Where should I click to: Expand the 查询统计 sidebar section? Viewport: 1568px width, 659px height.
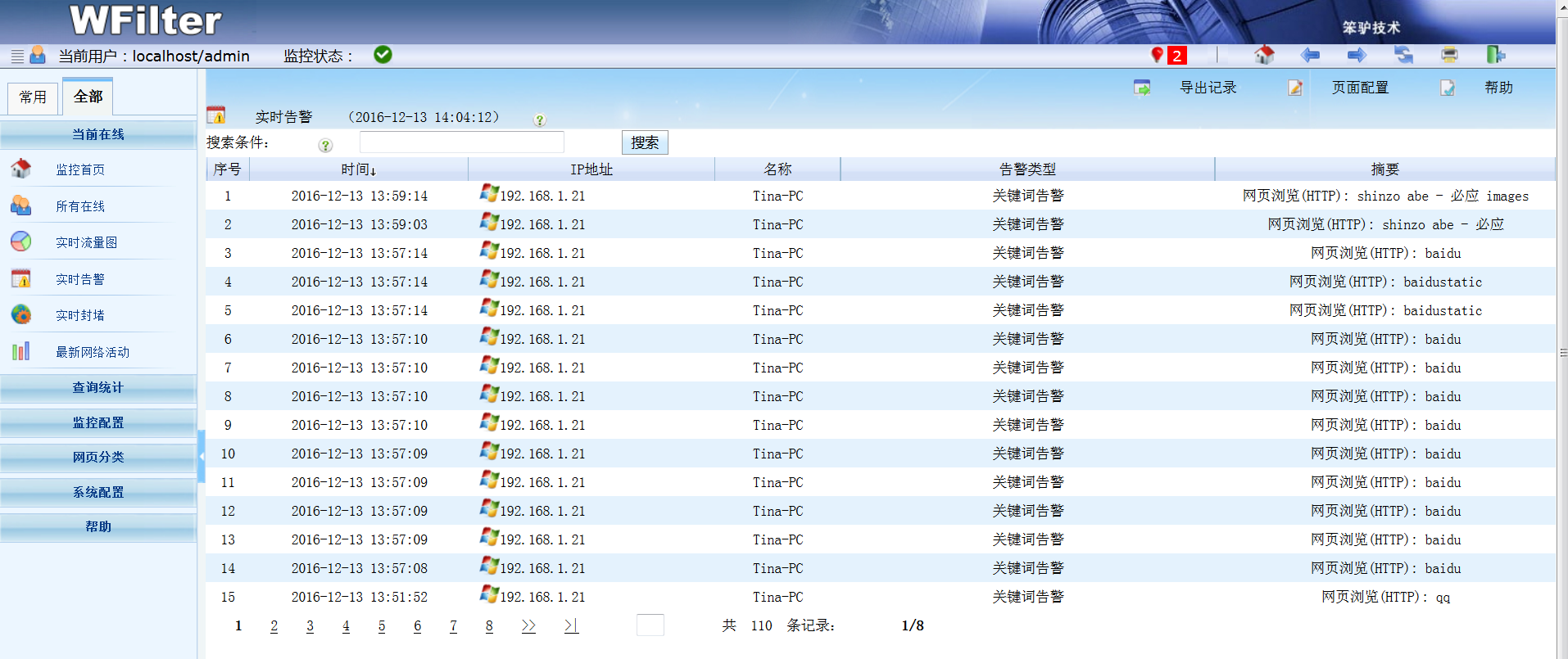(x=98, y=388)
